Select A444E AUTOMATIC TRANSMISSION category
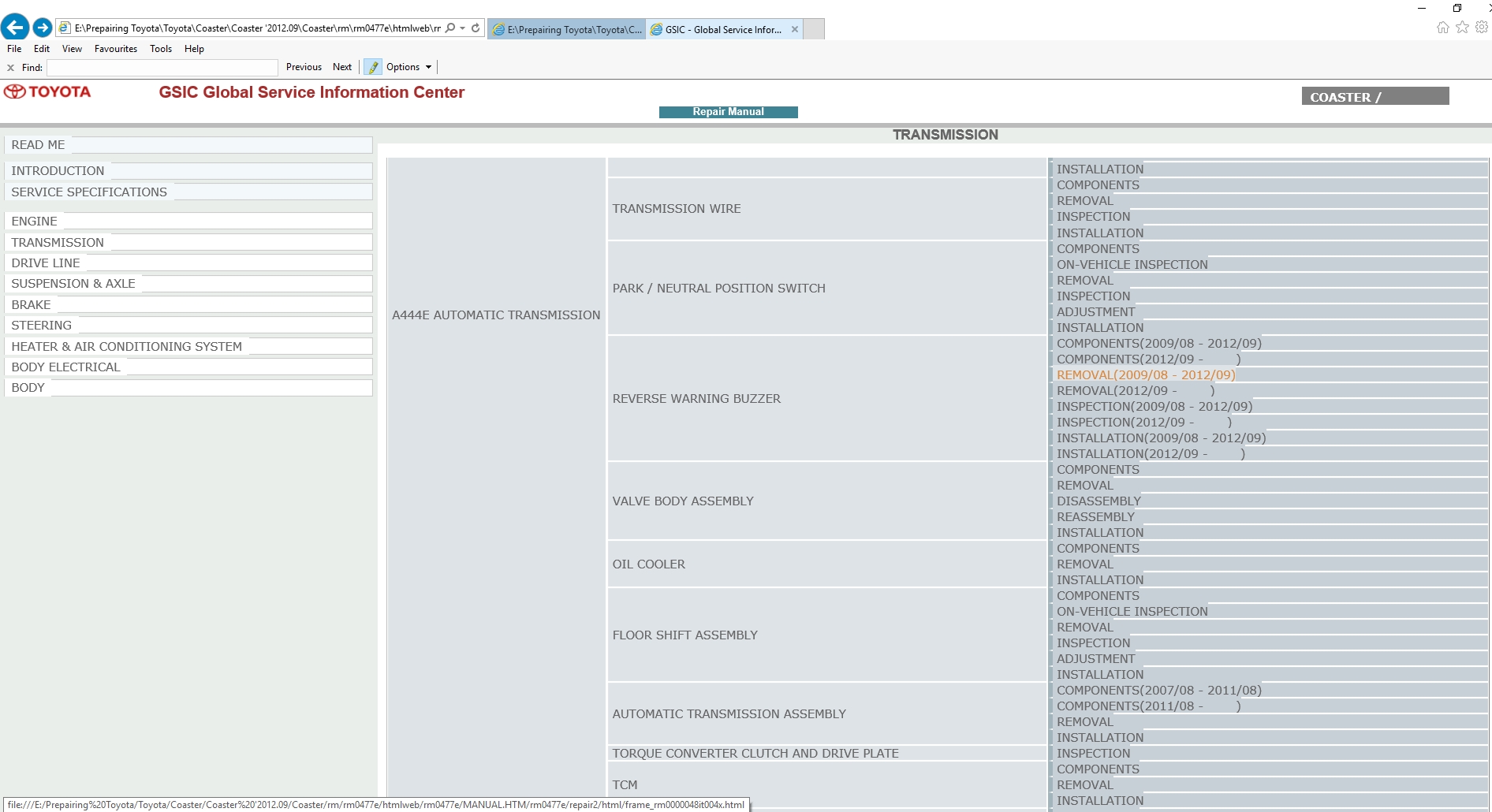Image resolution: width=1492 pixels, height=812 pixels. click(496, 315)
